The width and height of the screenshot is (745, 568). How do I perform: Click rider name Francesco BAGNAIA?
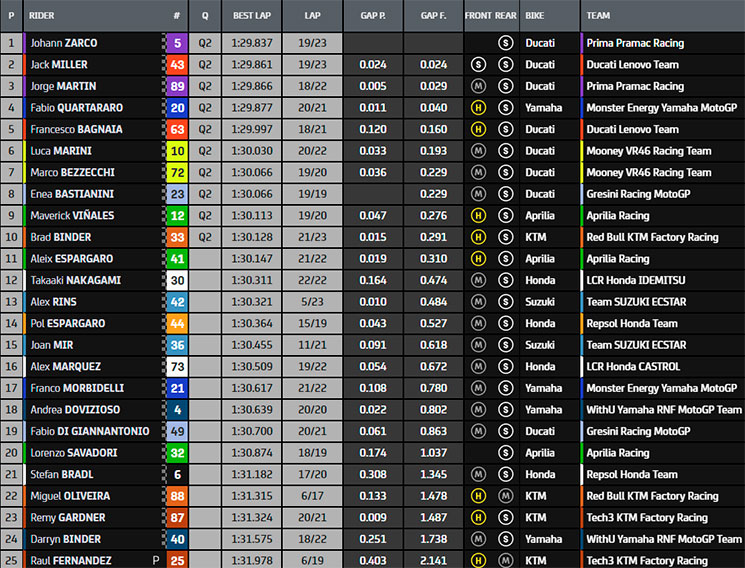pyautogui.click(x=76, y=129)
